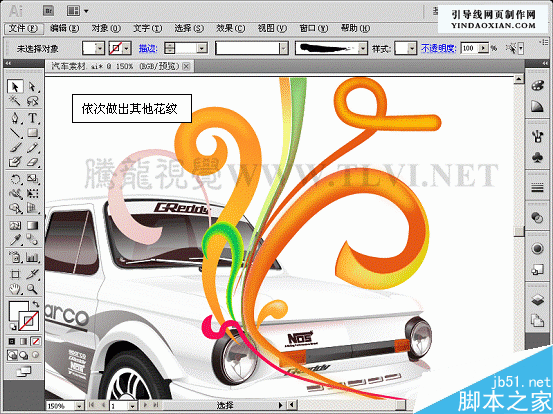Open the stroke color dropdown in control bar
553x414 pixels.
[127, 48]
